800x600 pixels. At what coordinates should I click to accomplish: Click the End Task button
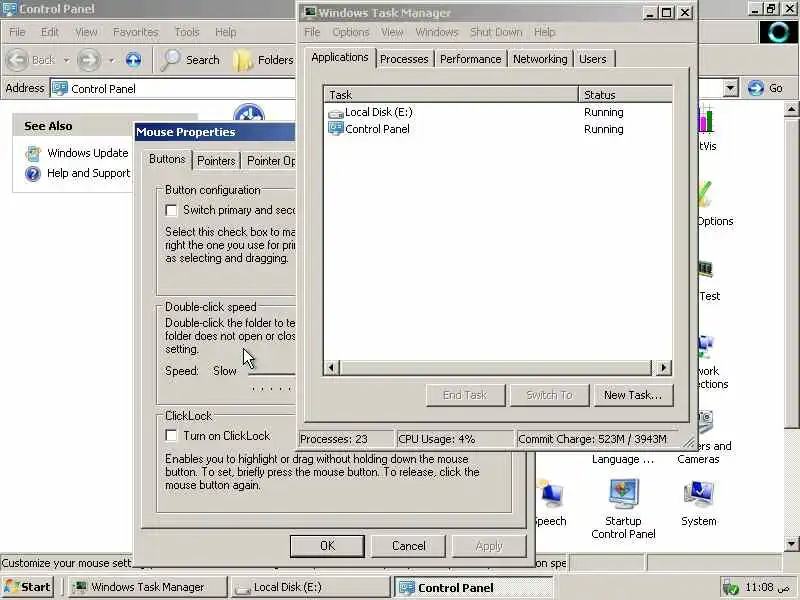[465, 395]
